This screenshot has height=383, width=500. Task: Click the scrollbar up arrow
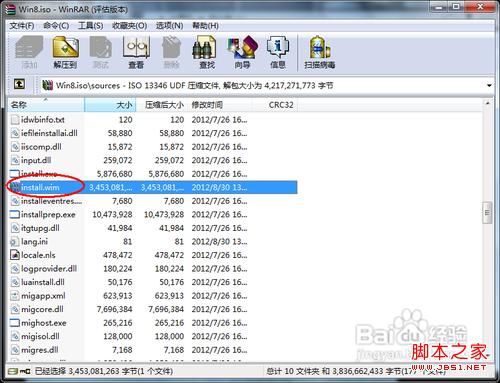click(x=487, y=103)
